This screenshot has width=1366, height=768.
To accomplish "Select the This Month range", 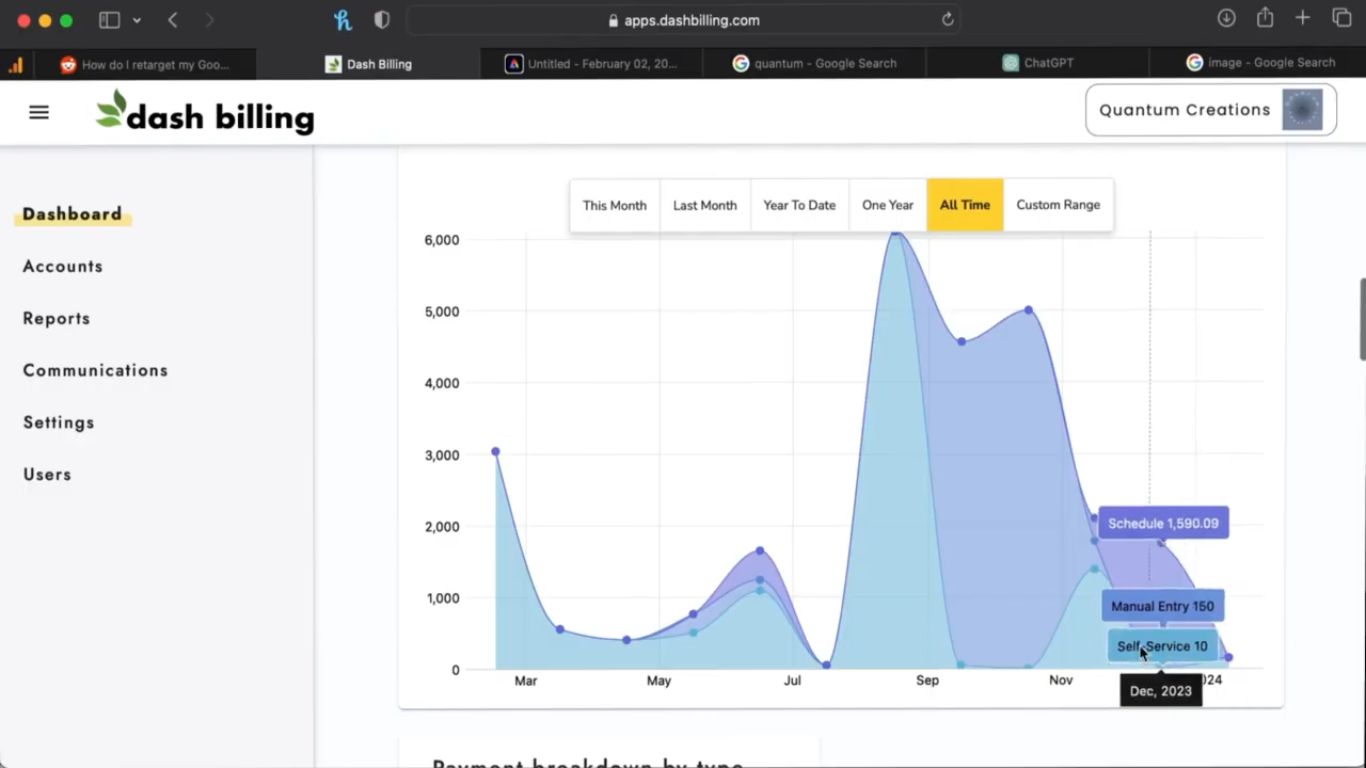I will (614, 205).
